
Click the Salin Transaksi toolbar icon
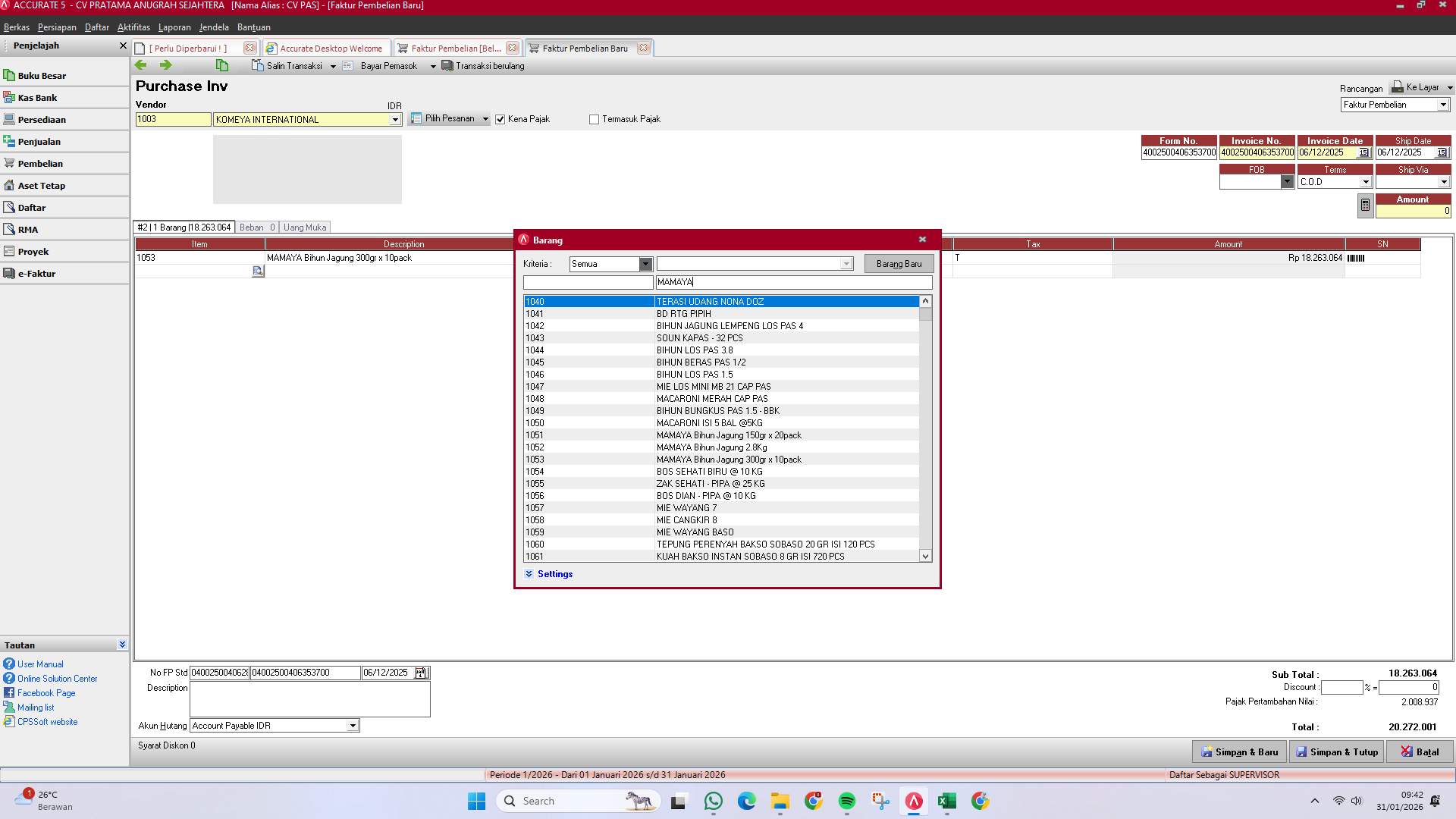[x=257, y=65]
